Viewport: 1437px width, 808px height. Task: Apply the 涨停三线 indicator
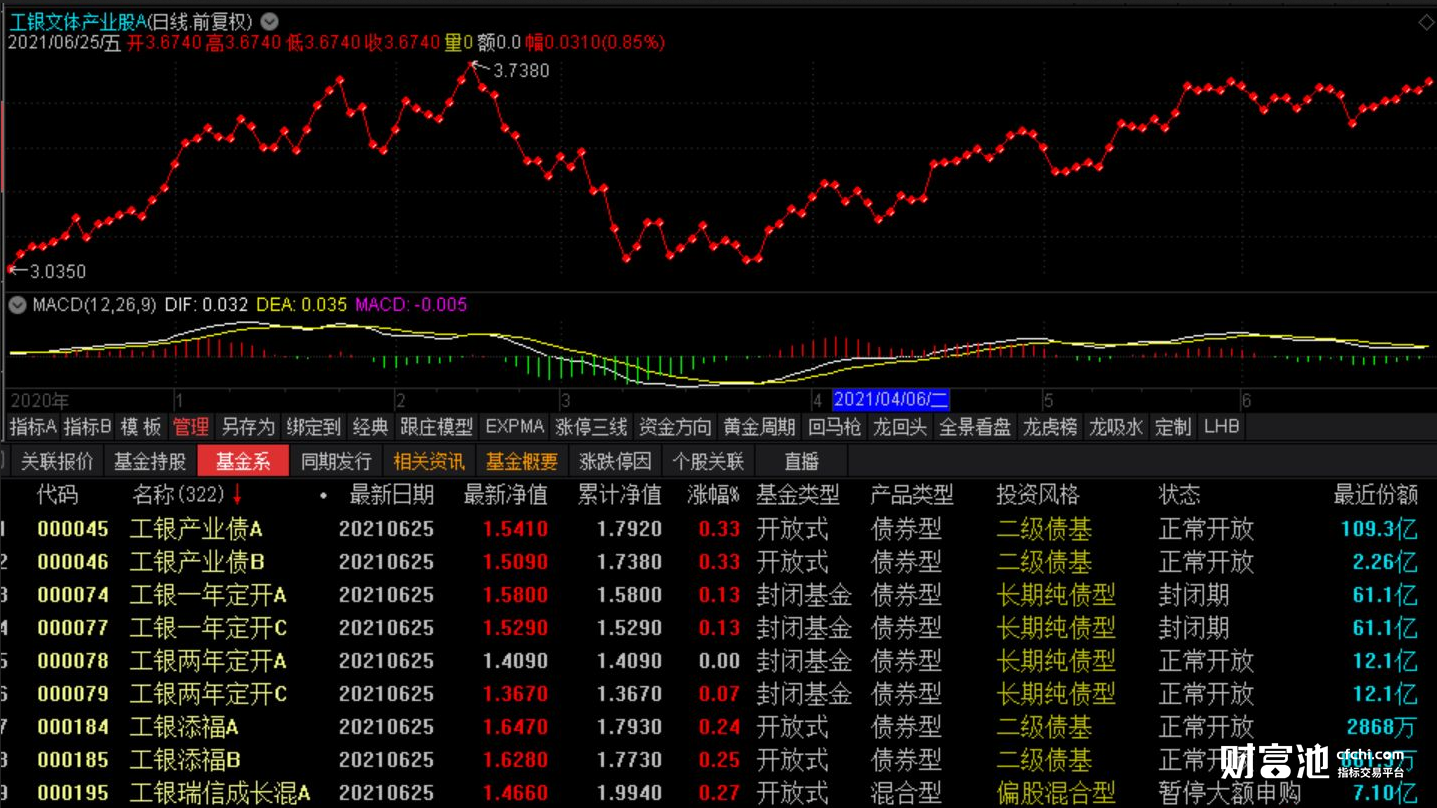(x=592, y=427)
